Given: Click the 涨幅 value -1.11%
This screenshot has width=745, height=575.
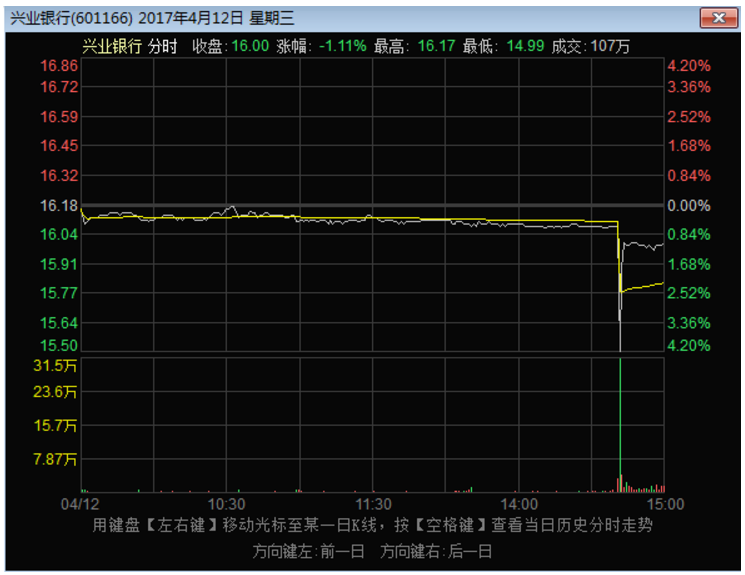Looking at the screenshot, I should (x=343, y=46).
